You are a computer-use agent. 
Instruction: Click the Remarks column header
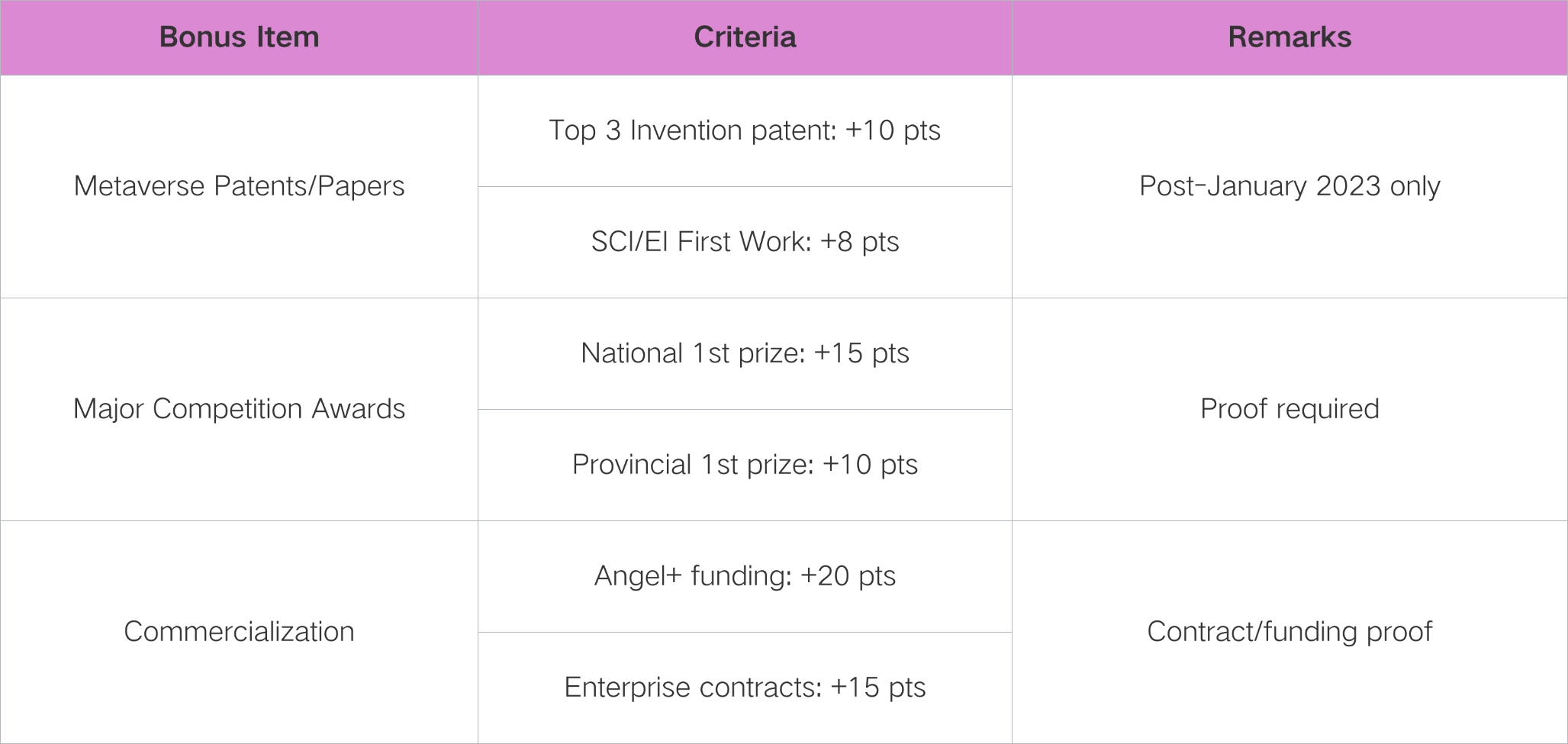pyautogui.click(x=1289, y=37)
